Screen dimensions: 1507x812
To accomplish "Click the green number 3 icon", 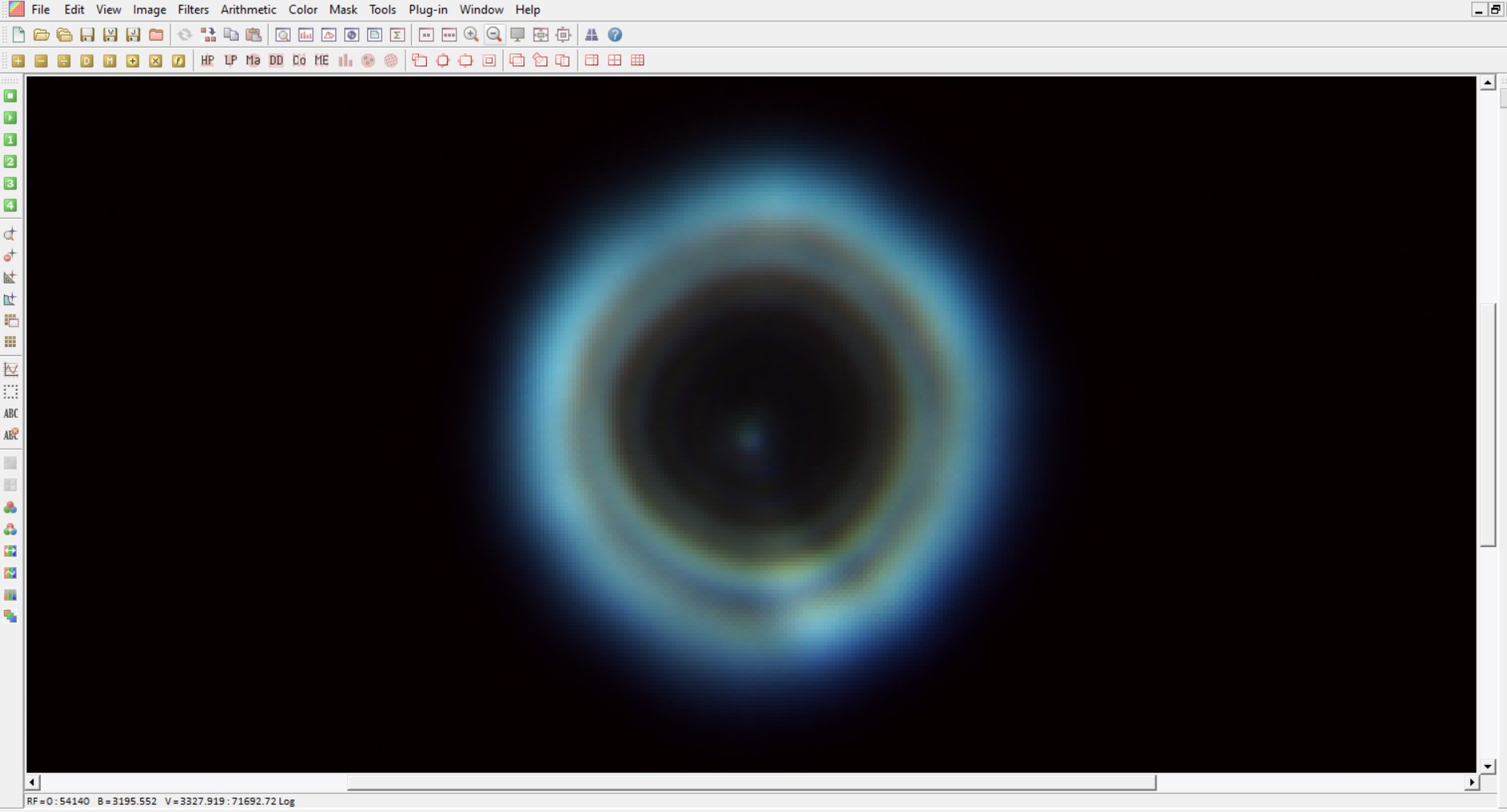I will tap(10, 183).
